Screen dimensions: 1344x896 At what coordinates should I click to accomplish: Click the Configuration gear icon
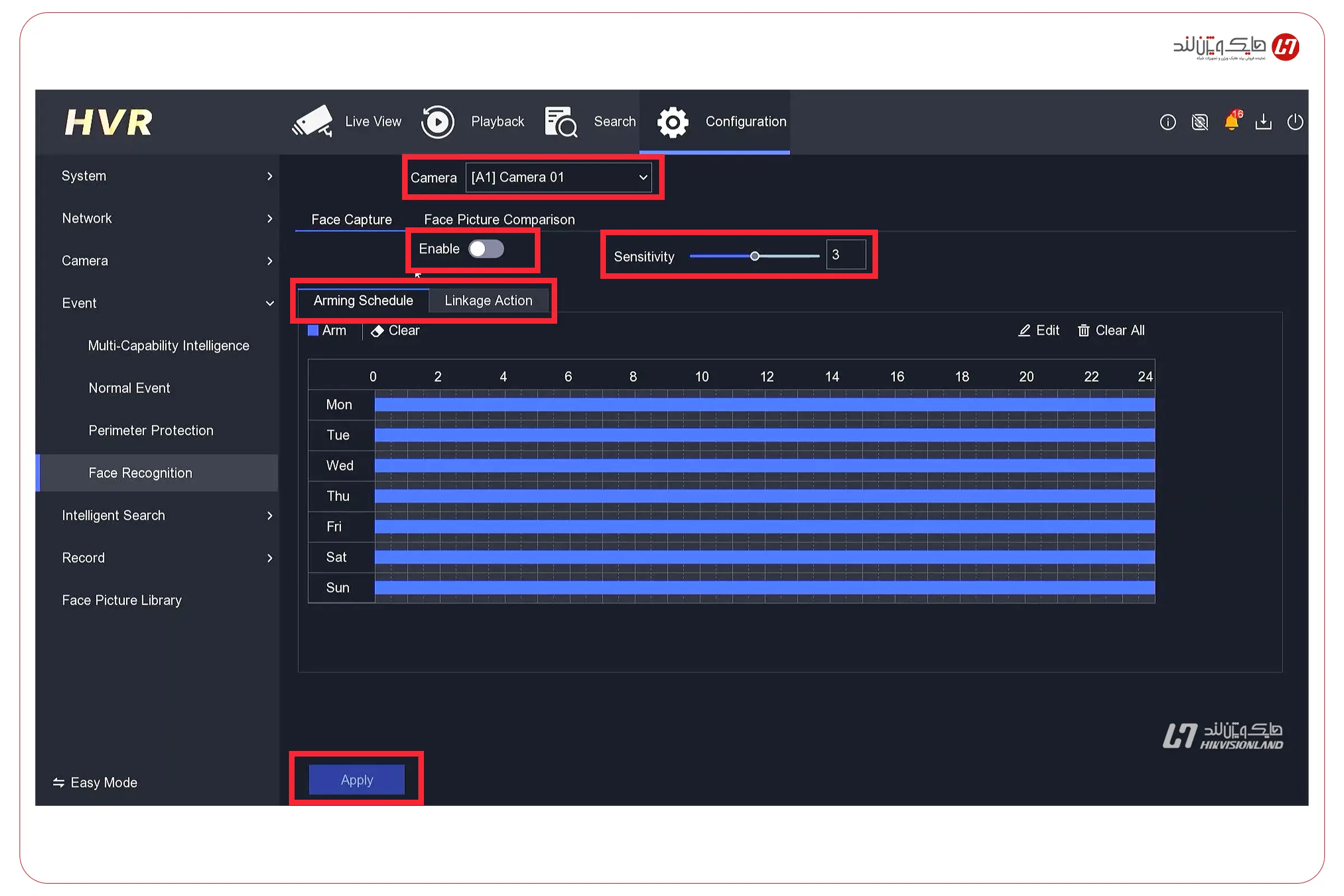click(673, 122)
